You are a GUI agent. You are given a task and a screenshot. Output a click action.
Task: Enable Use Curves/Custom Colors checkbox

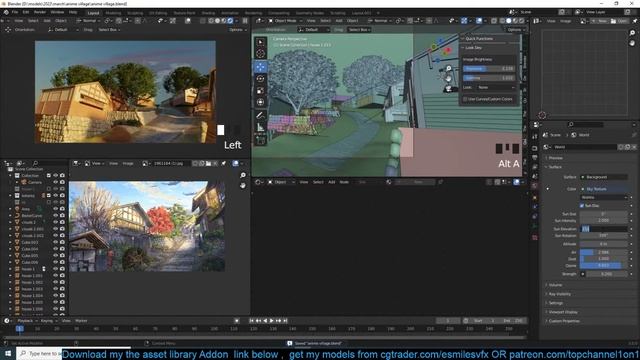(465, 99)
